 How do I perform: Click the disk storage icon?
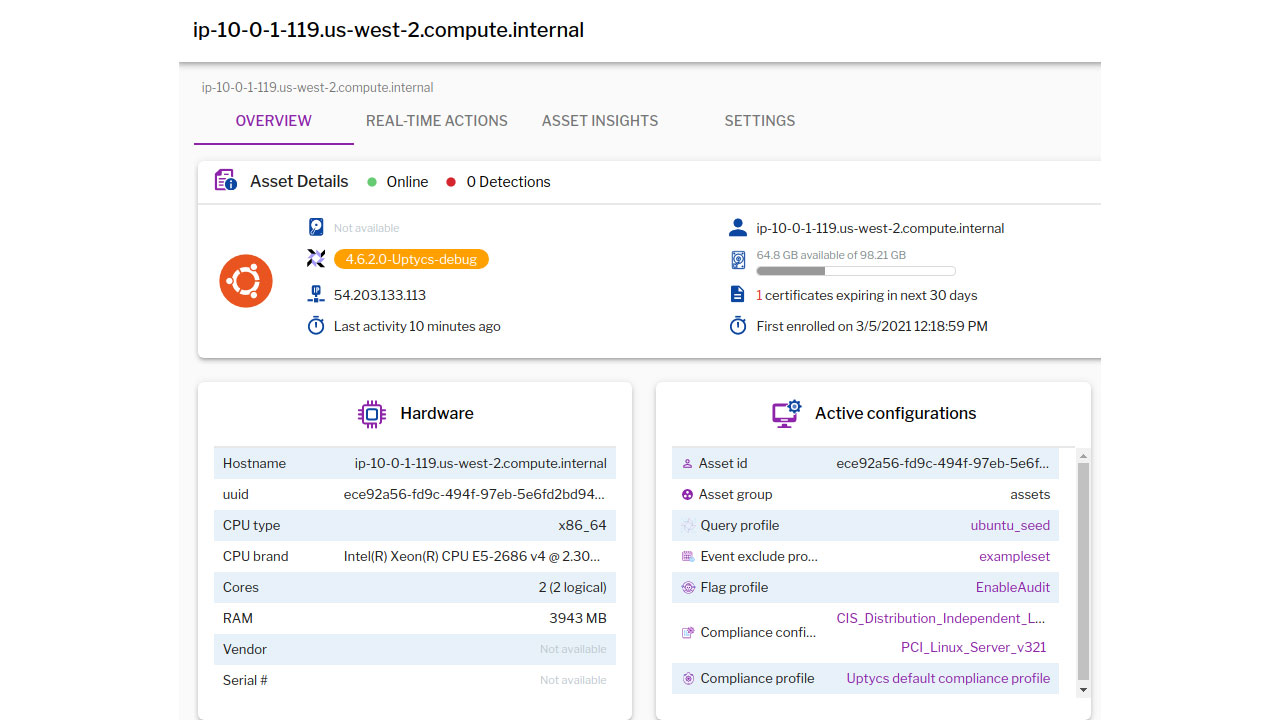point(738,261)
